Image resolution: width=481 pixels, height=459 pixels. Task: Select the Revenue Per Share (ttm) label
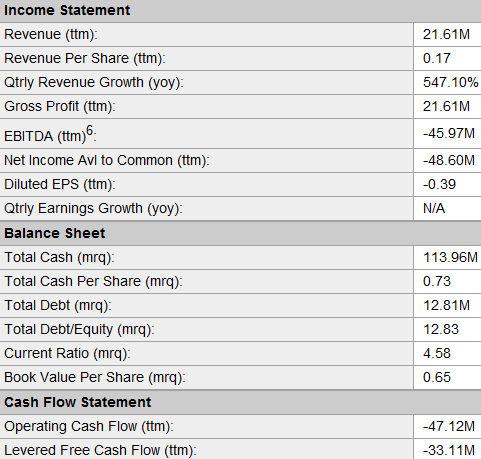(x=85, y=58)
